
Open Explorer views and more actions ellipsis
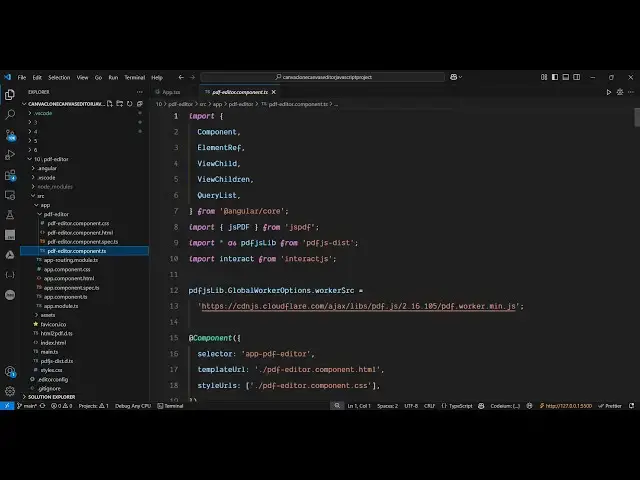pos(140,92)
